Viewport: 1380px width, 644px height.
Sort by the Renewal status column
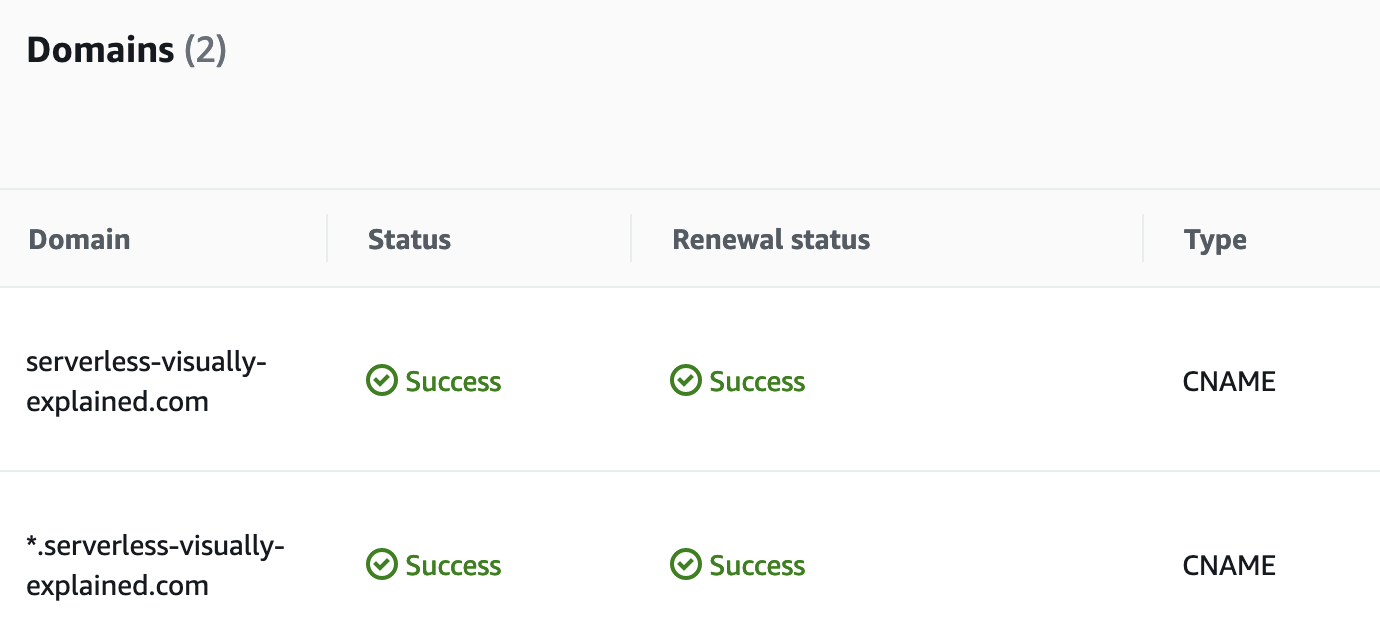[x=771, y=239]
